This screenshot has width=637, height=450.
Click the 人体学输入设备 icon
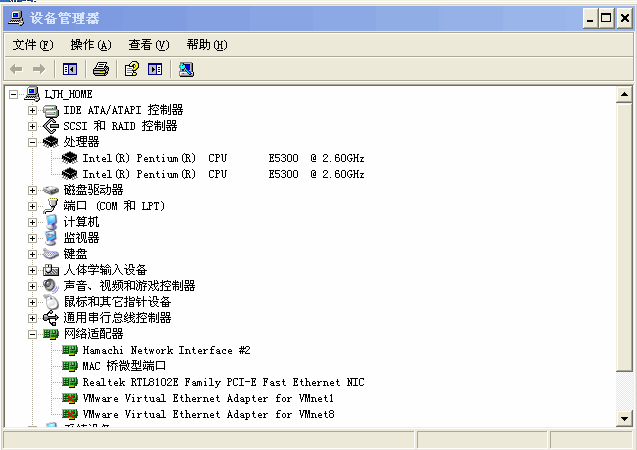pos(51,270)
